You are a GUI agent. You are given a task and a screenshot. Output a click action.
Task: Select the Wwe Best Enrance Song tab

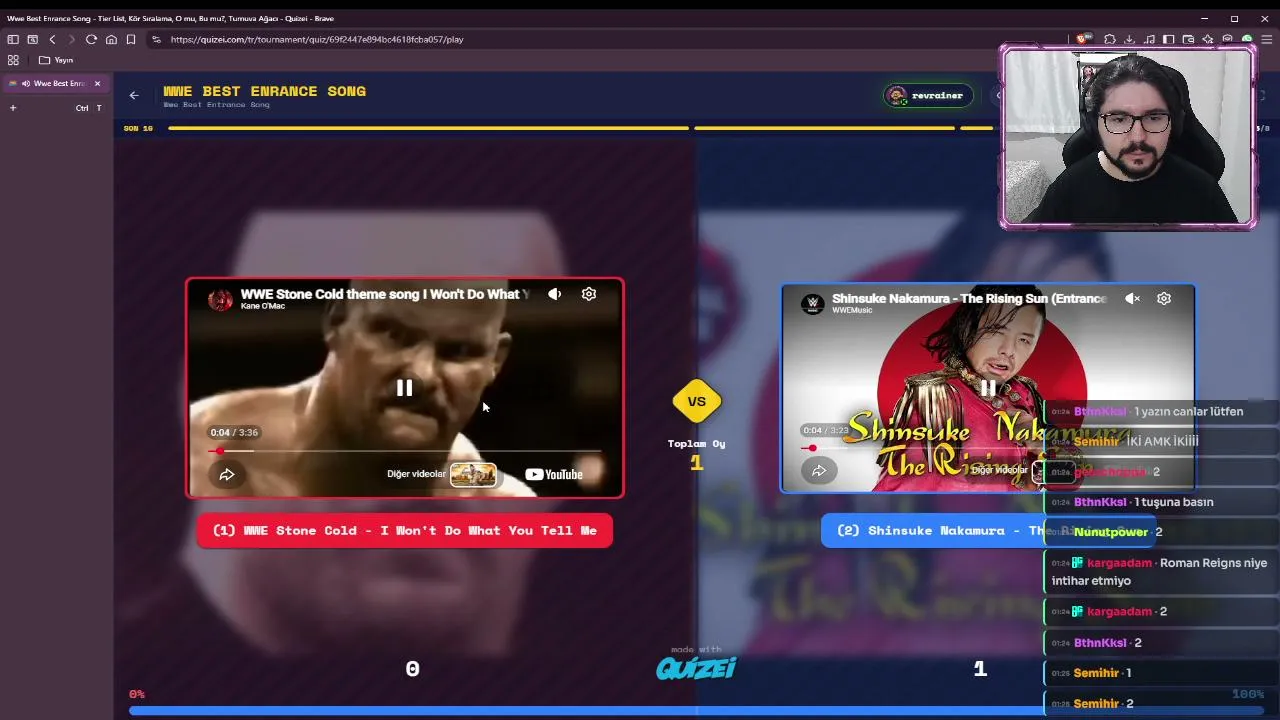pyautogui.click(x=56, y=83)
